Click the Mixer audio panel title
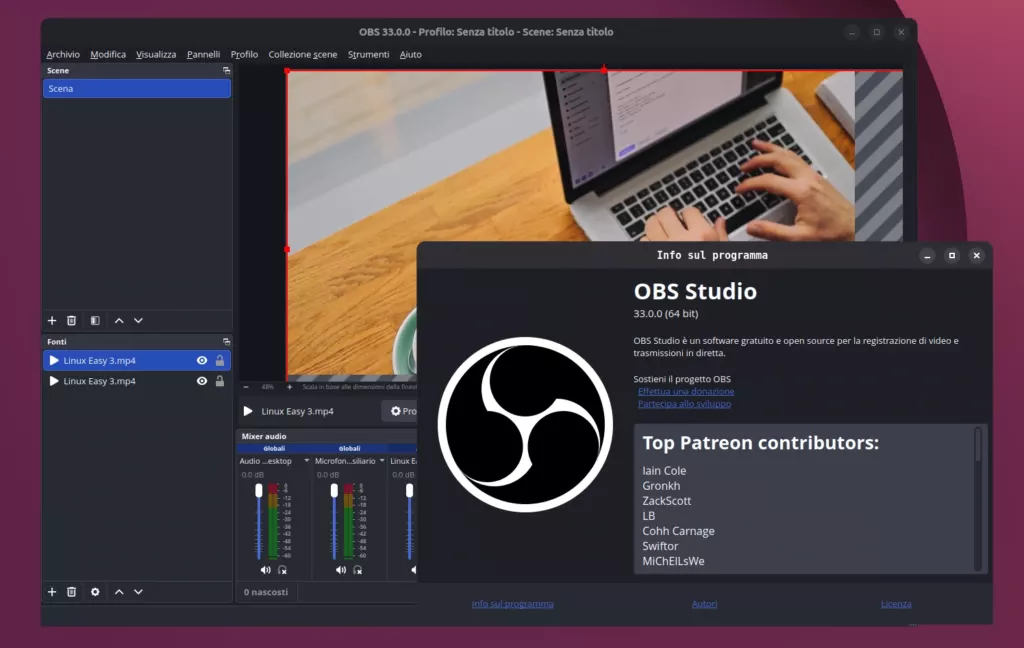The image size is (1024, 648). 264,436
